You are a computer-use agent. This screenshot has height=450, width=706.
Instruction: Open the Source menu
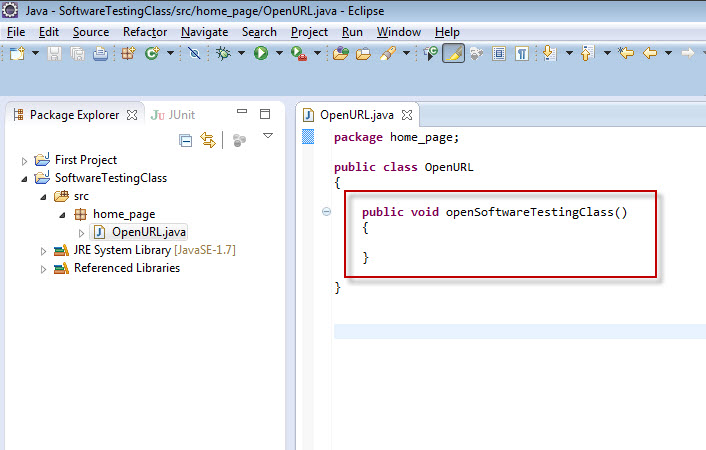coord(91,32)
